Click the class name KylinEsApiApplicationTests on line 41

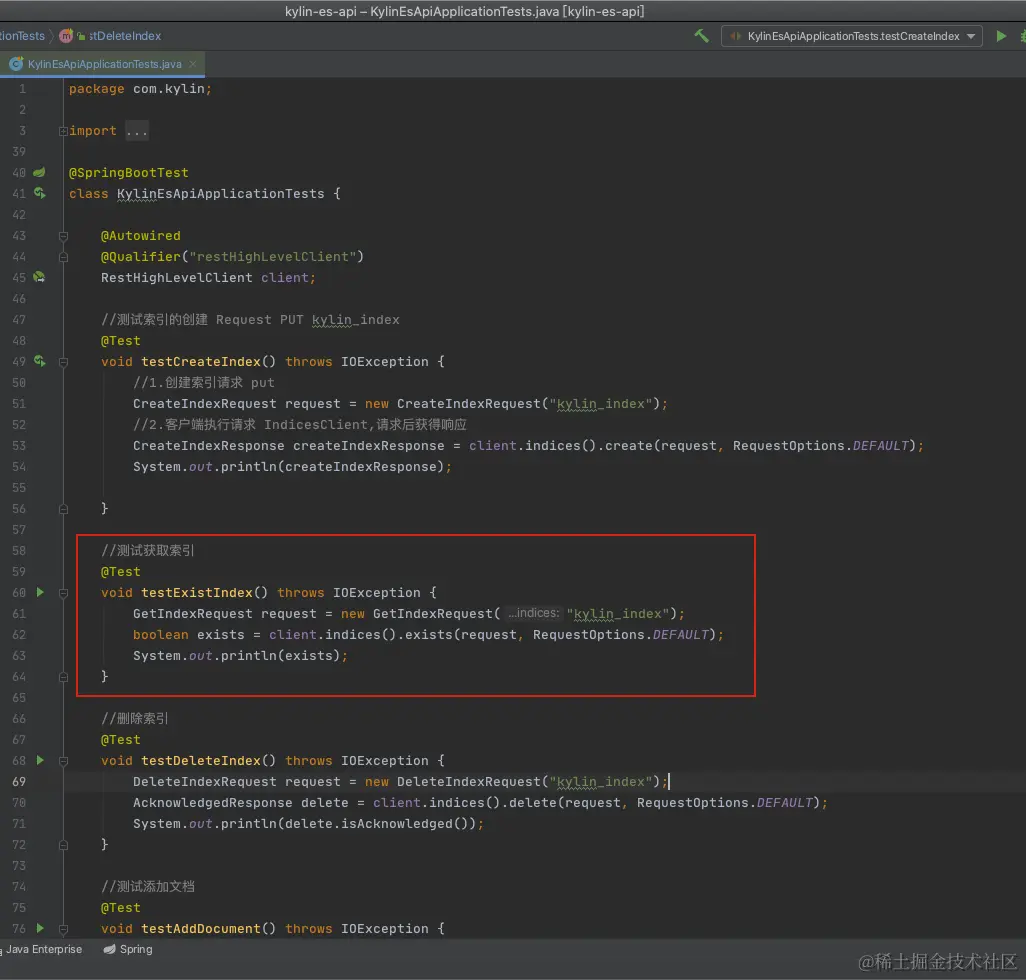(221, 194)
